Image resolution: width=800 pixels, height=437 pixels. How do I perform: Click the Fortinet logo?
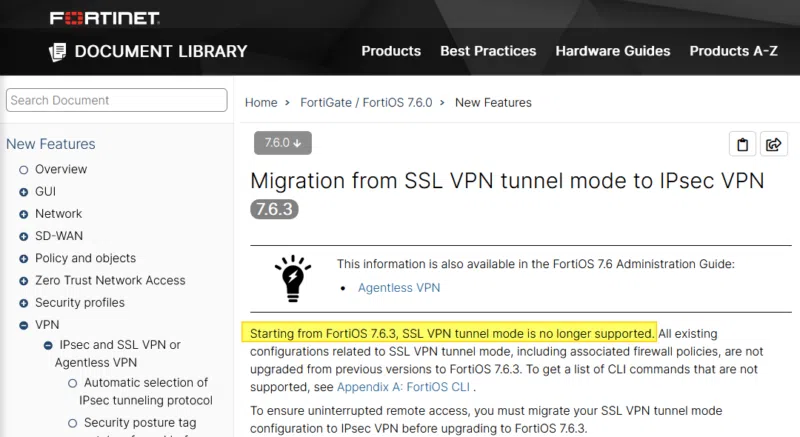coord(105,18)
